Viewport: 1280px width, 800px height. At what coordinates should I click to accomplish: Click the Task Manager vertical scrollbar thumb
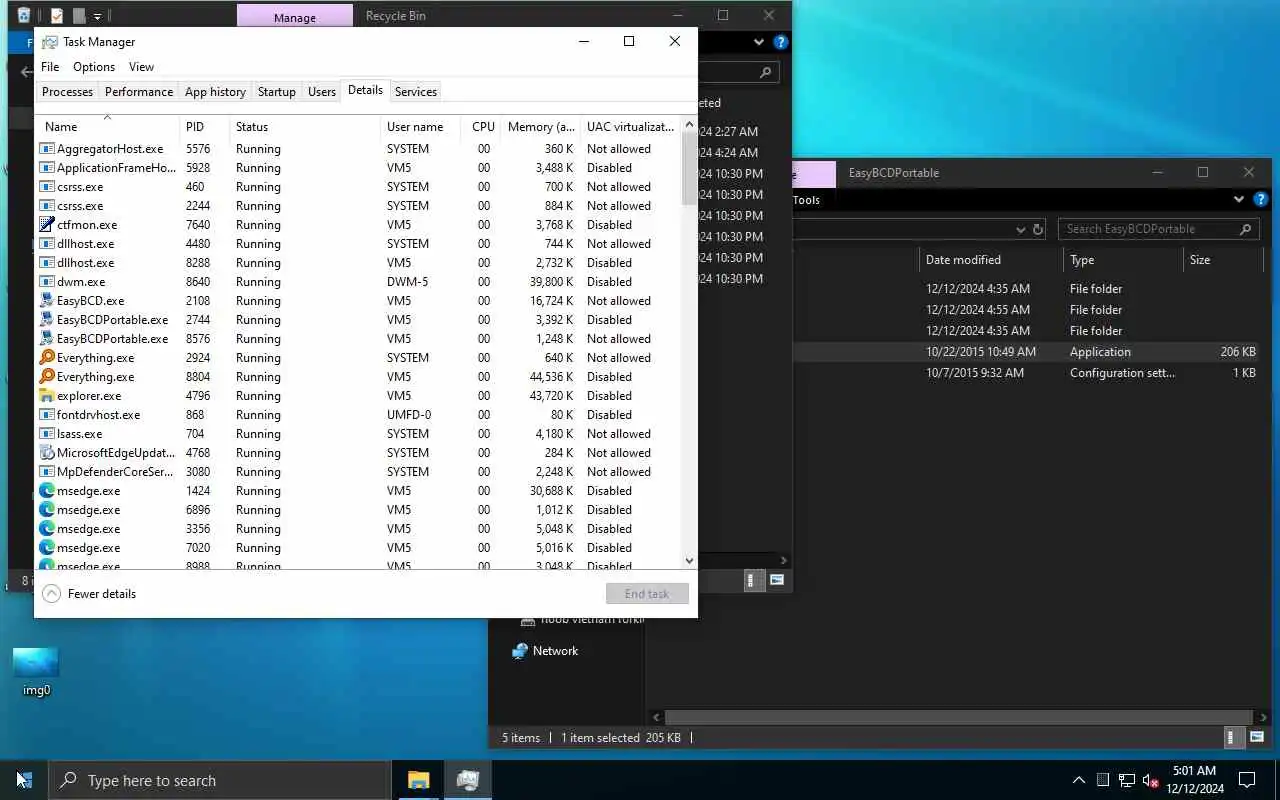pos(689,168)
